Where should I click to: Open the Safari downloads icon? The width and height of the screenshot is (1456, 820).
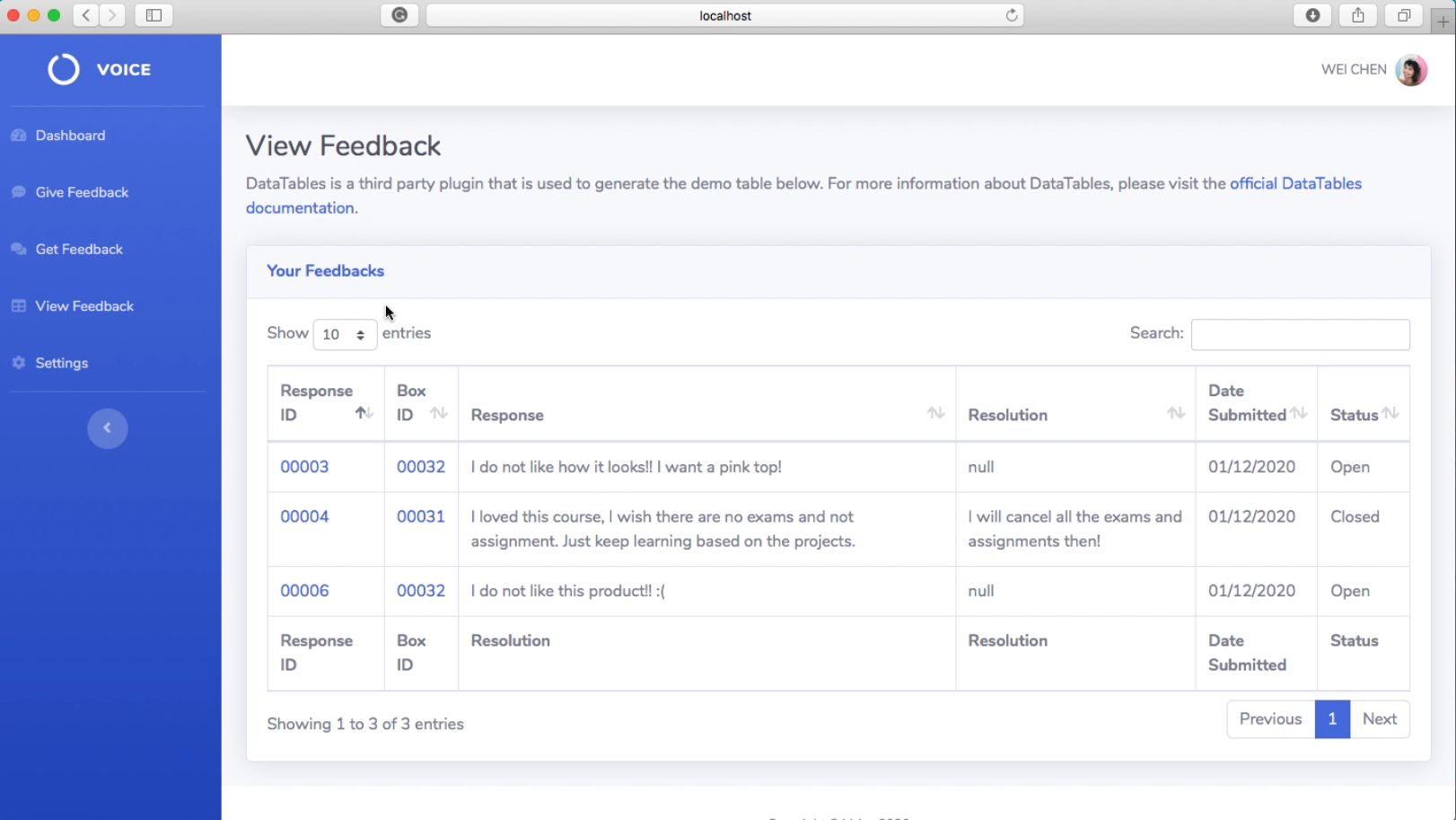[x=1312, y=15]
